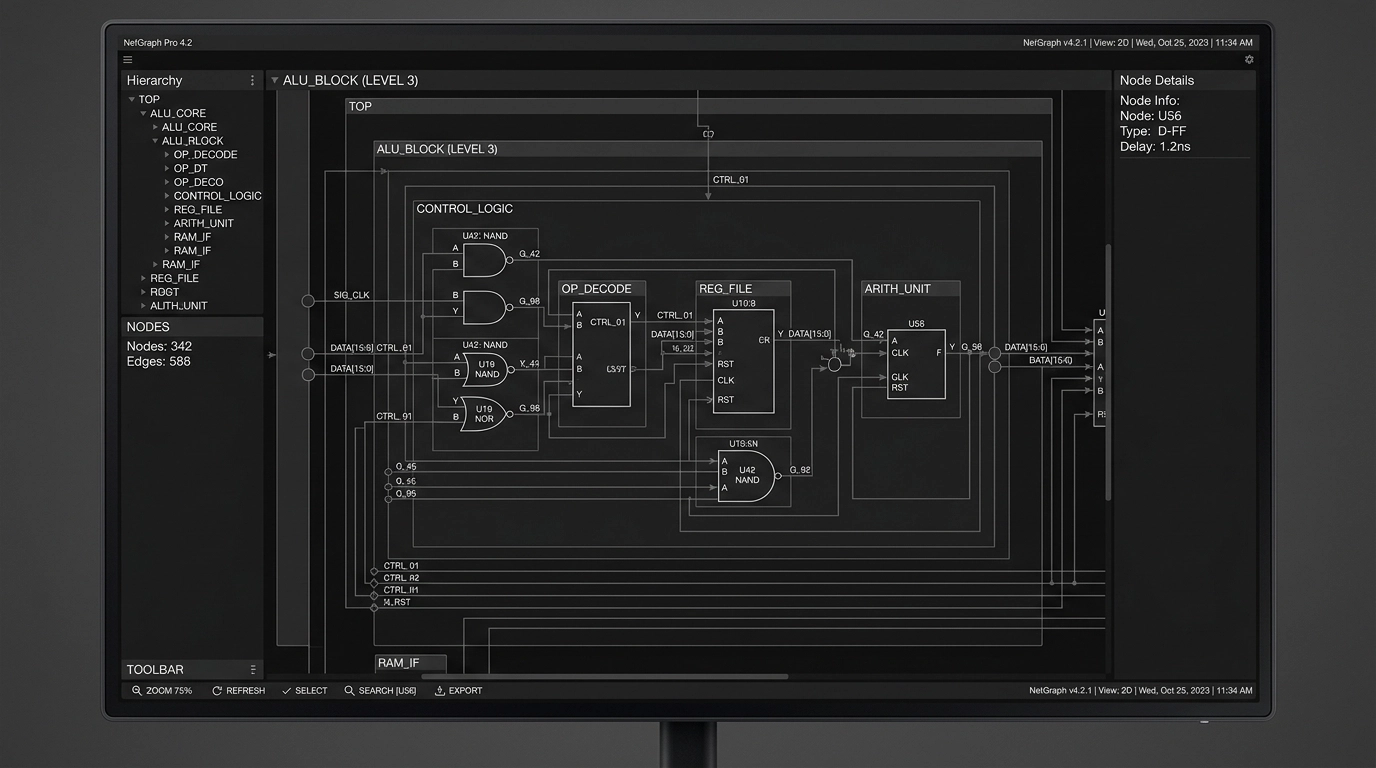The width and height of the screenshot is (1376, 768).
Task: Open the hamburger menu icon above Hierarchy
Action: click(127, 59)
